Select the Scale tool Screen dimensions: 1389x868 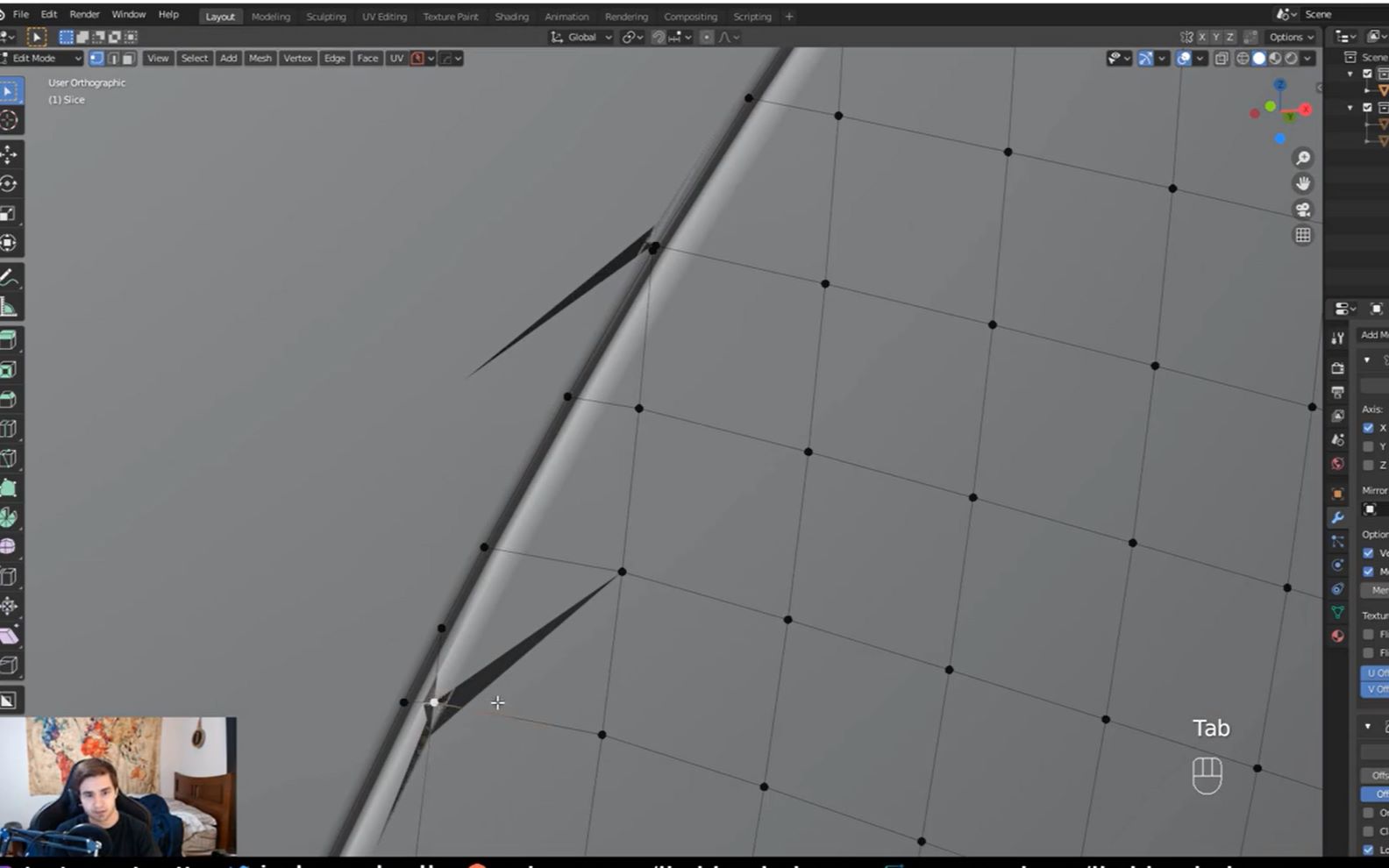coord(9,214)
